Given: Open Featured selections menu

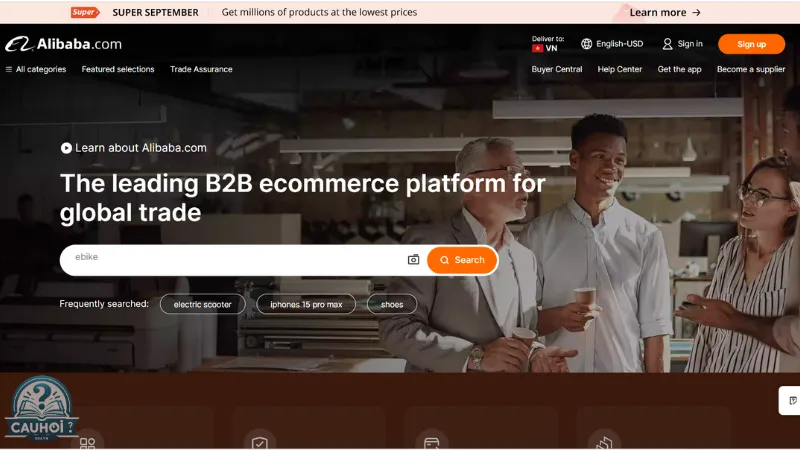Looking at the screenshot, I should click(x=118, y=69).
